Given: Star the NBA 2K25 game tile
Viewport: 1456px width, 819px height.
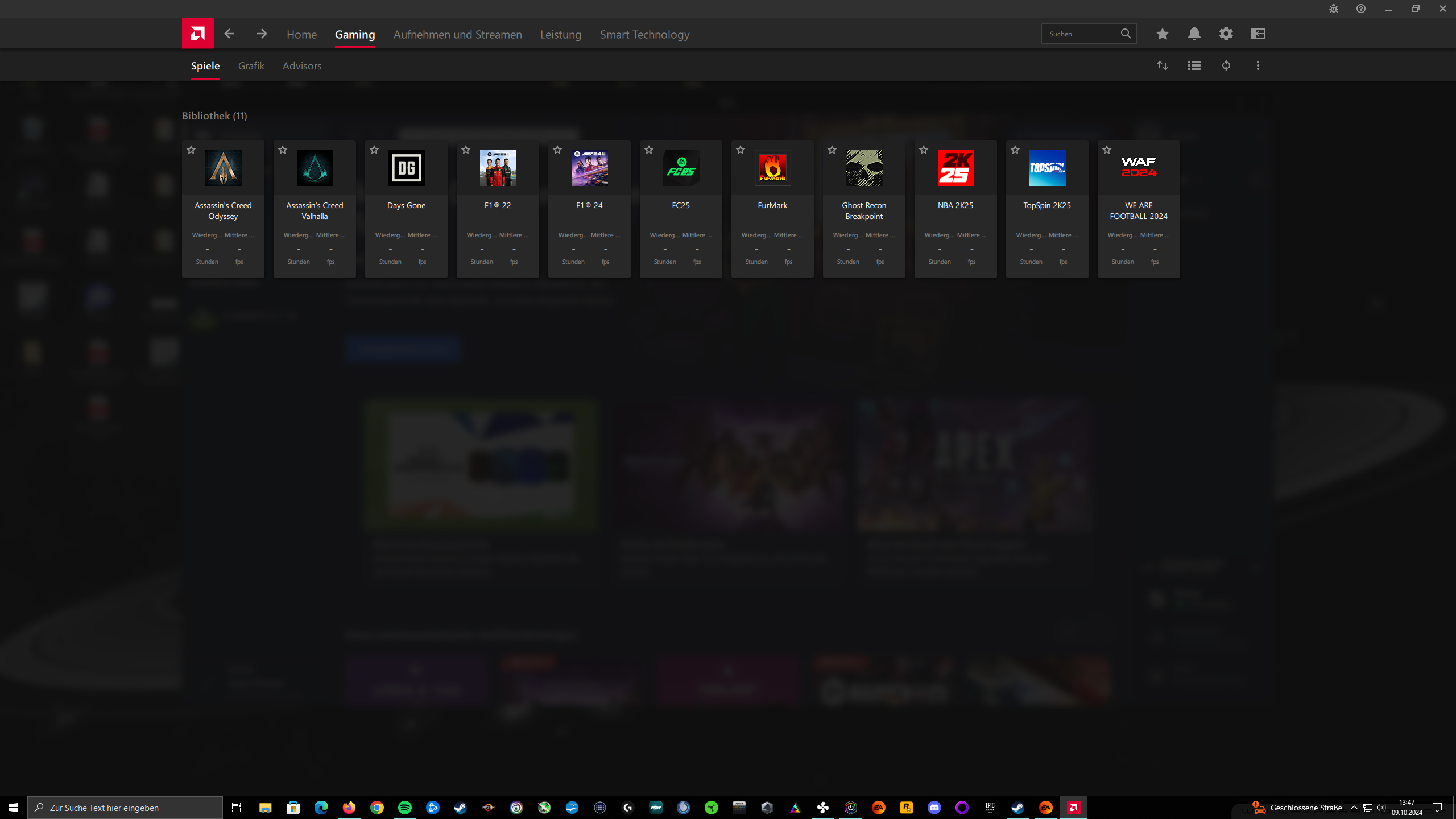Looking at the screenshot, I should pos(924,150).
